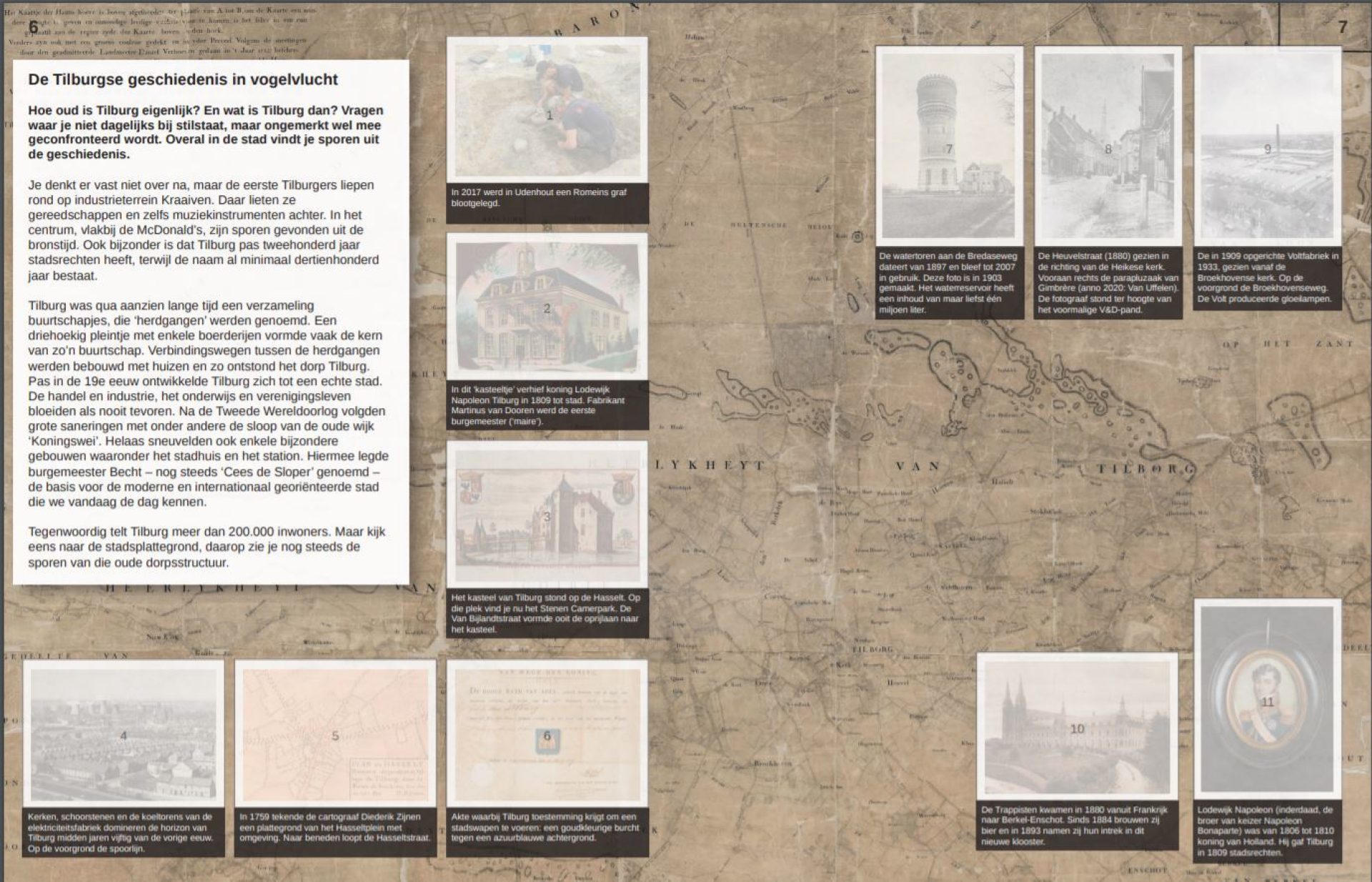1372x882 pixels.
Task: Click page number 7 at the top right
Action: point(1343,26)
